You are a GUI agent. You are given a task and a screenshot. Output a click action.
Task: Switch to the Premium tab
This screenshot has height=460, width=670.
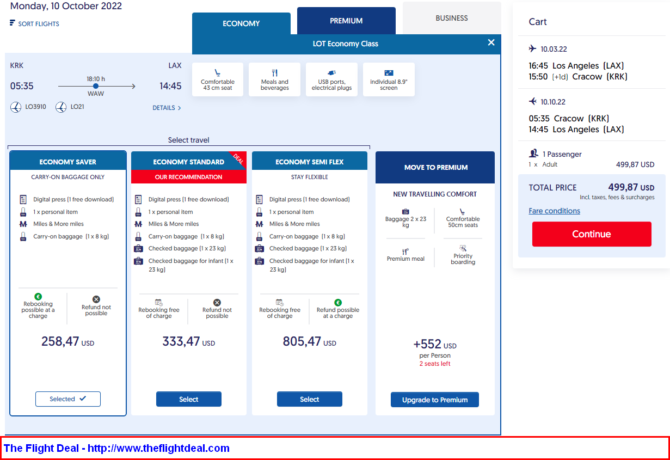[346, 21]
